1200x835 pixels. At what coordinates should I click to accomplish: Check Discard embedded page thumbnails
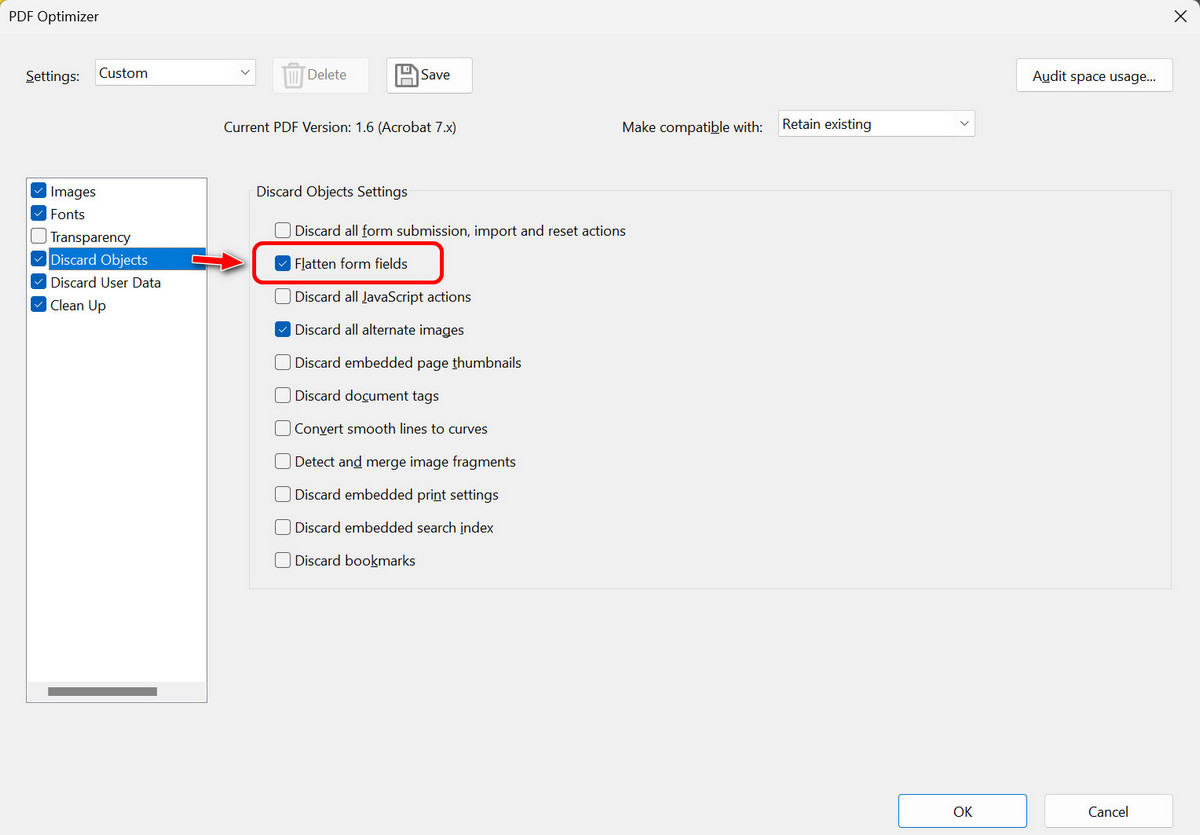282,362
